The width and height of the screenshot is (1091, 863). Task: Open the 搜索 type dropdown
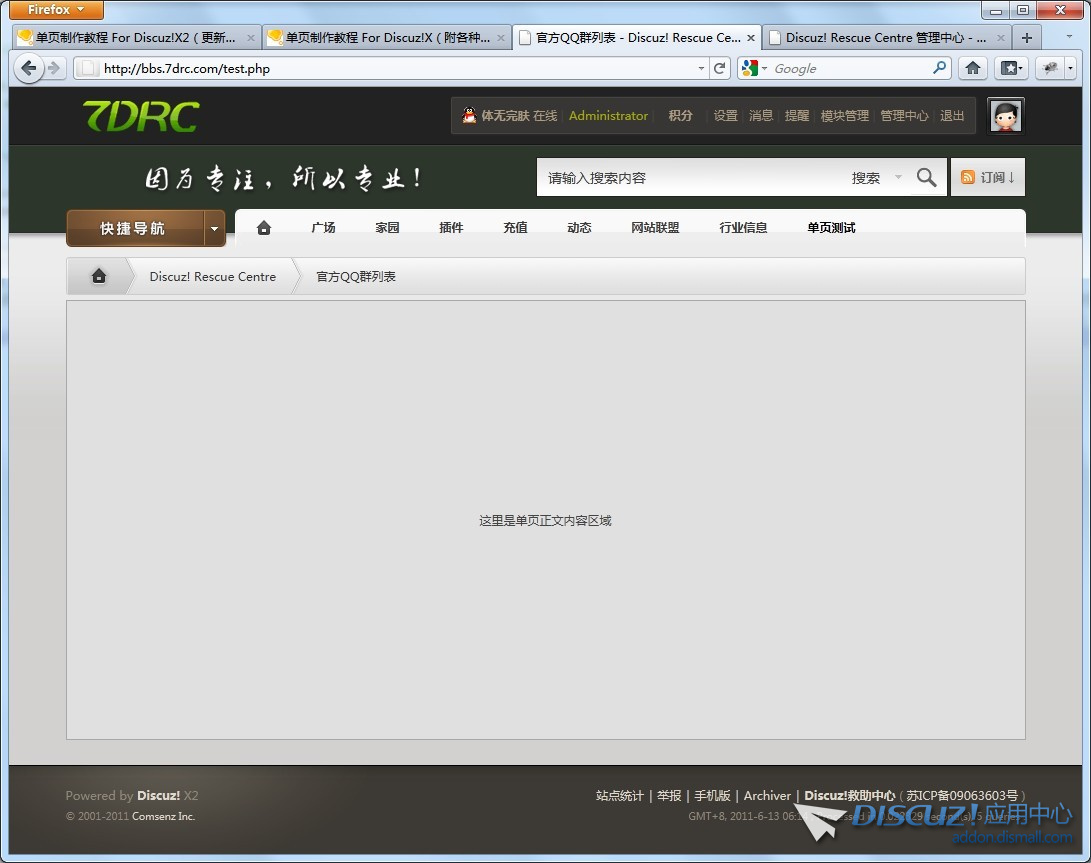pos(876,178)
